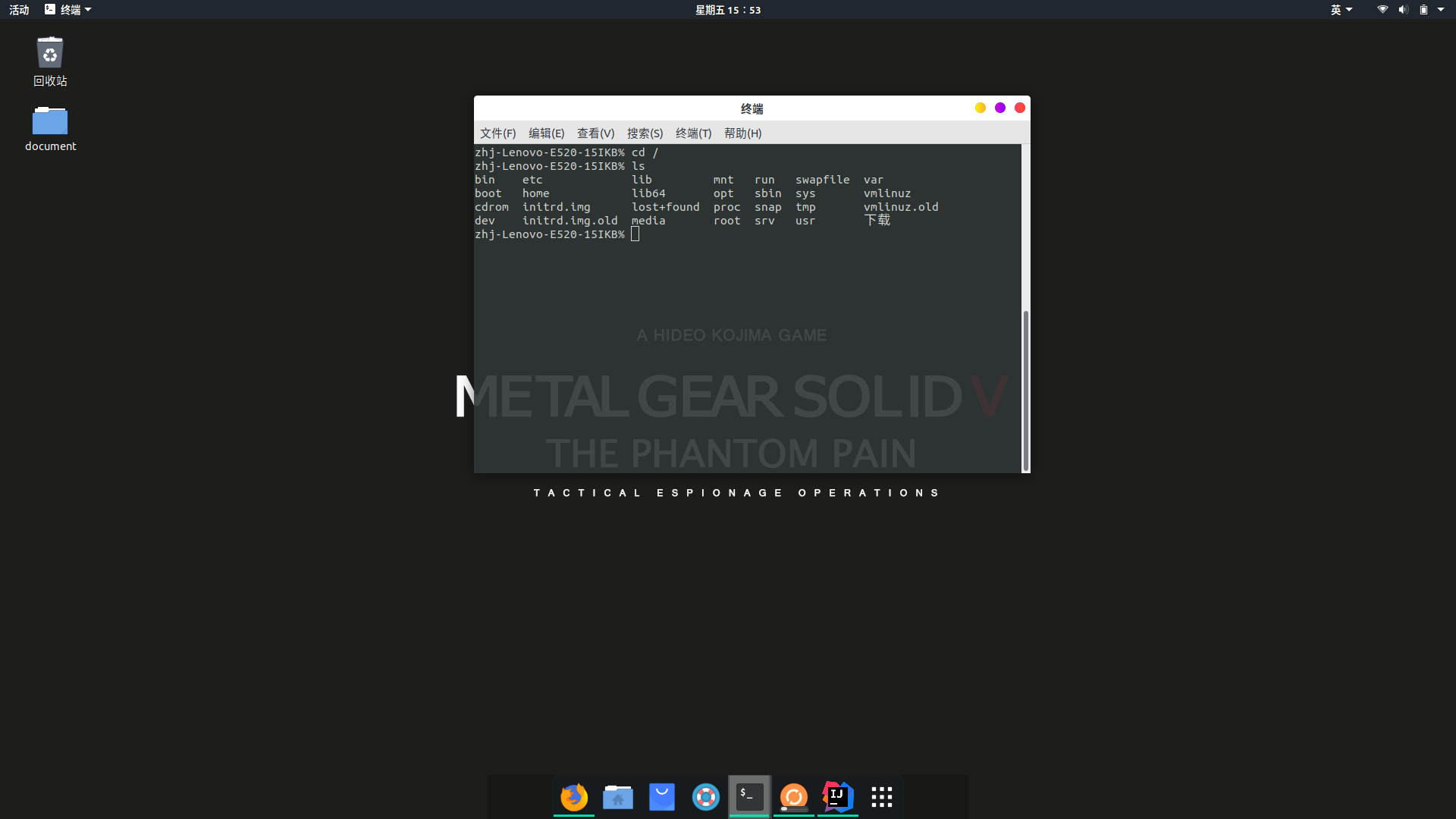Open the clock calendar at top center
This screenshot has width=1456, height=819.
click(728, 10)
